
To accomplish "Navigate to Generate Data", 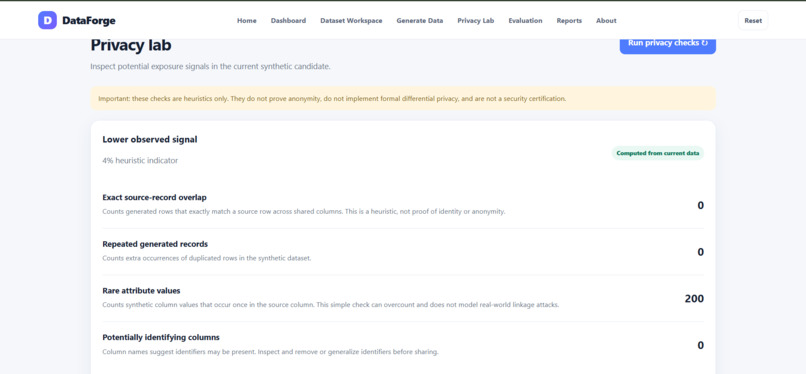I will coord(419,21).
